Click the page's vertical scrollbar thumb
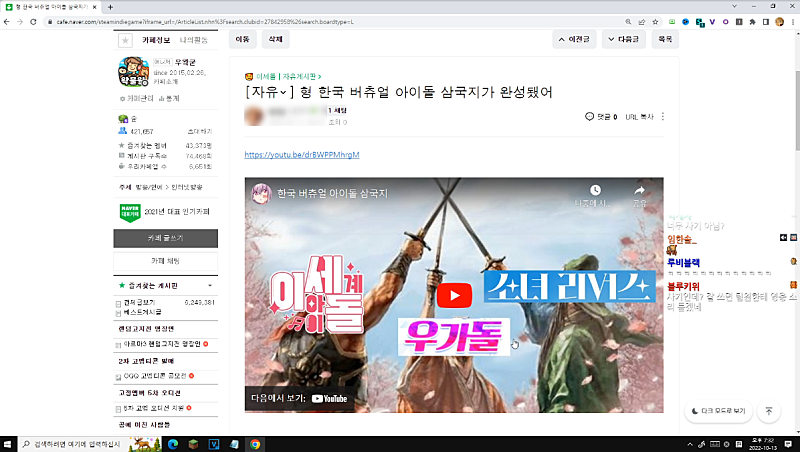 point(796,111)
